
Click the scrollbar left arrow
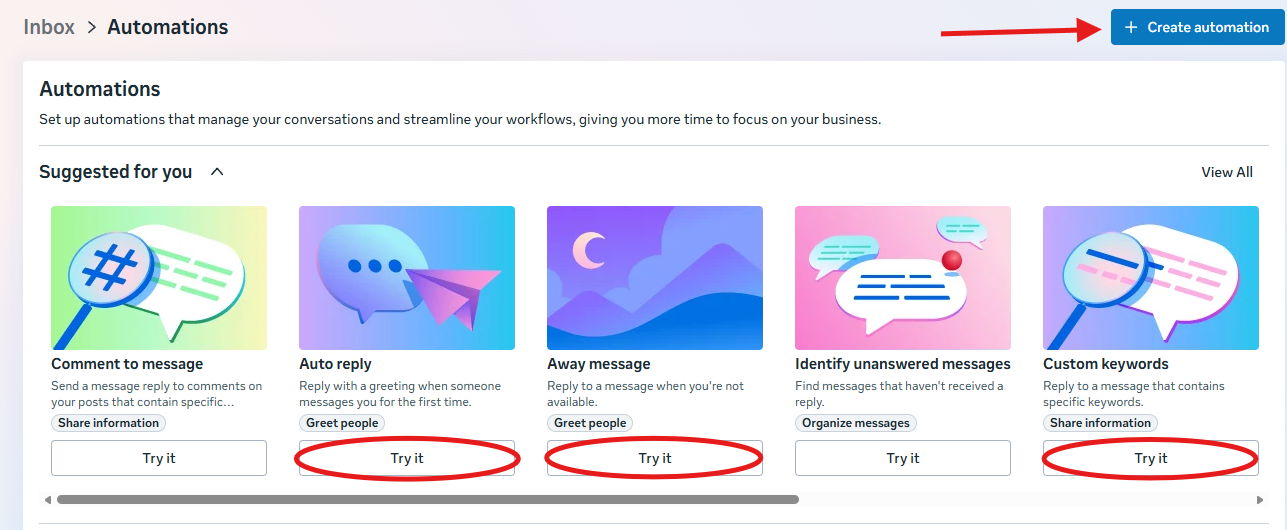pyautogui.click(x=47, y=499)
